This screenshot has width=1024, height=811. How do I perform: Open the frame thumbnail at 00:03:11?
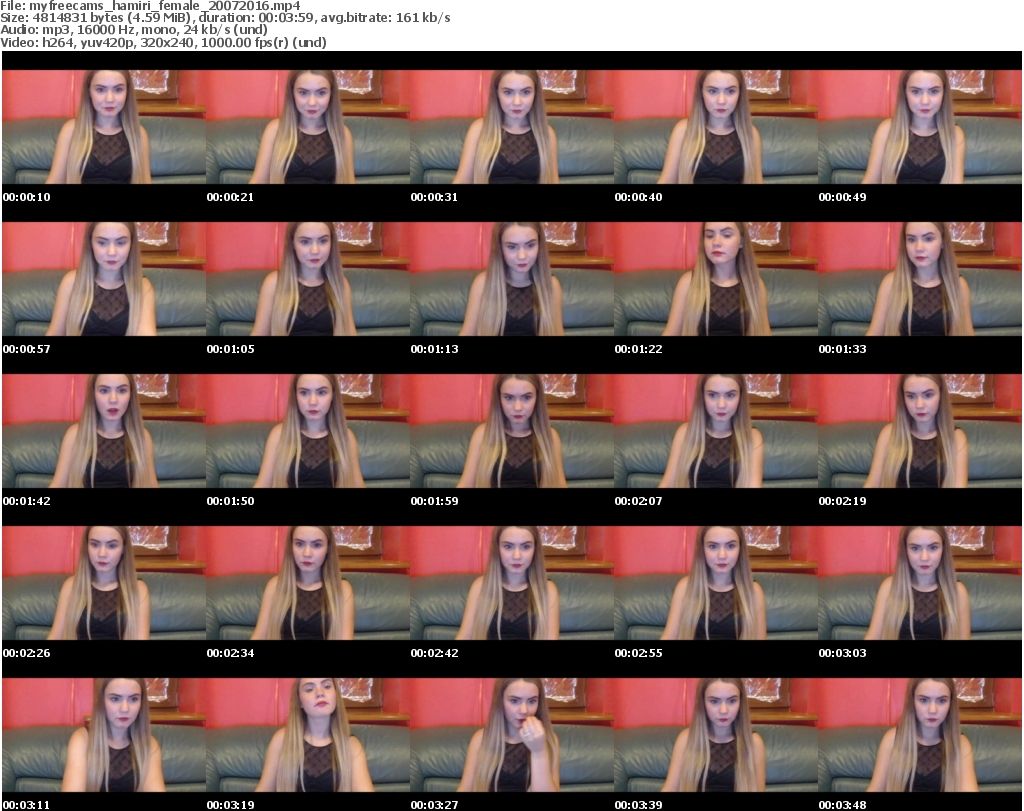point(104,735)
